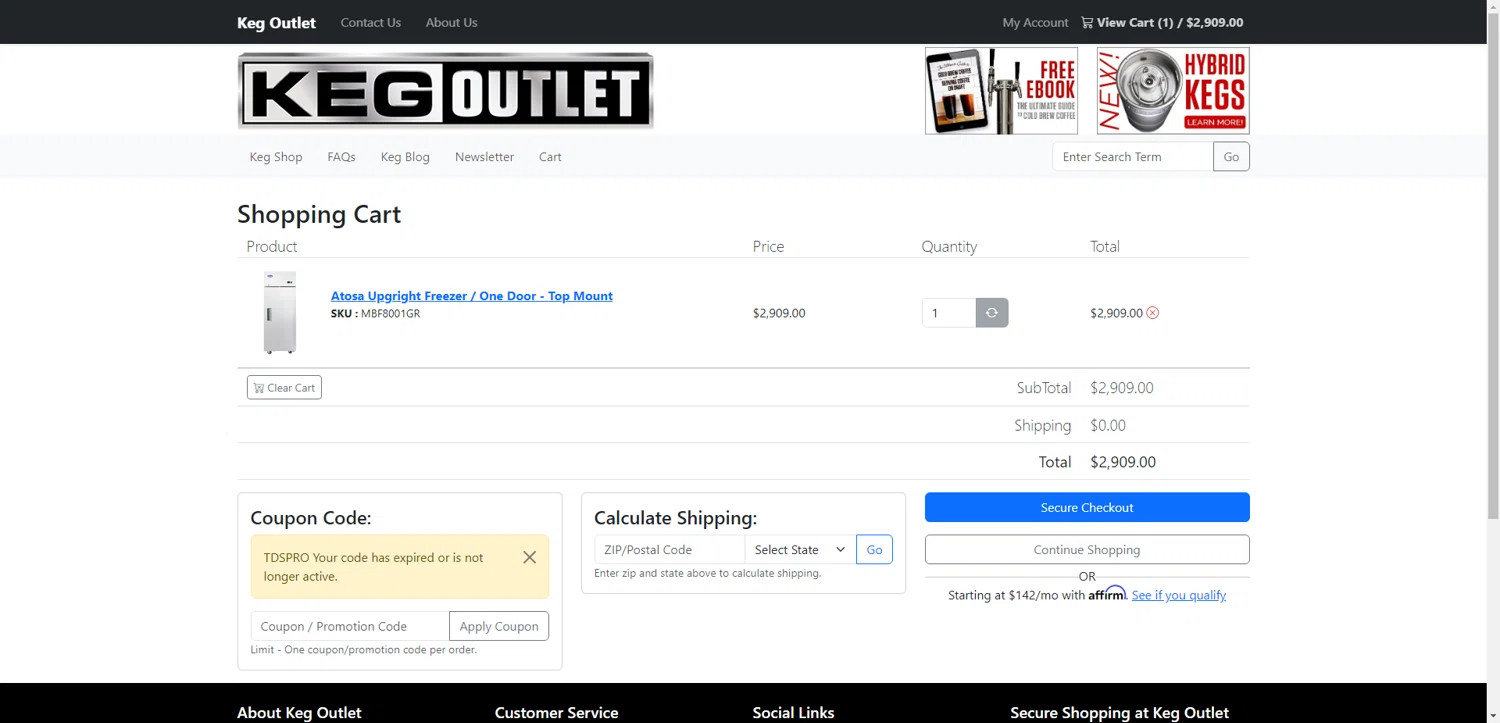Open Keg Shop menu item

click(x=276, y=157)
